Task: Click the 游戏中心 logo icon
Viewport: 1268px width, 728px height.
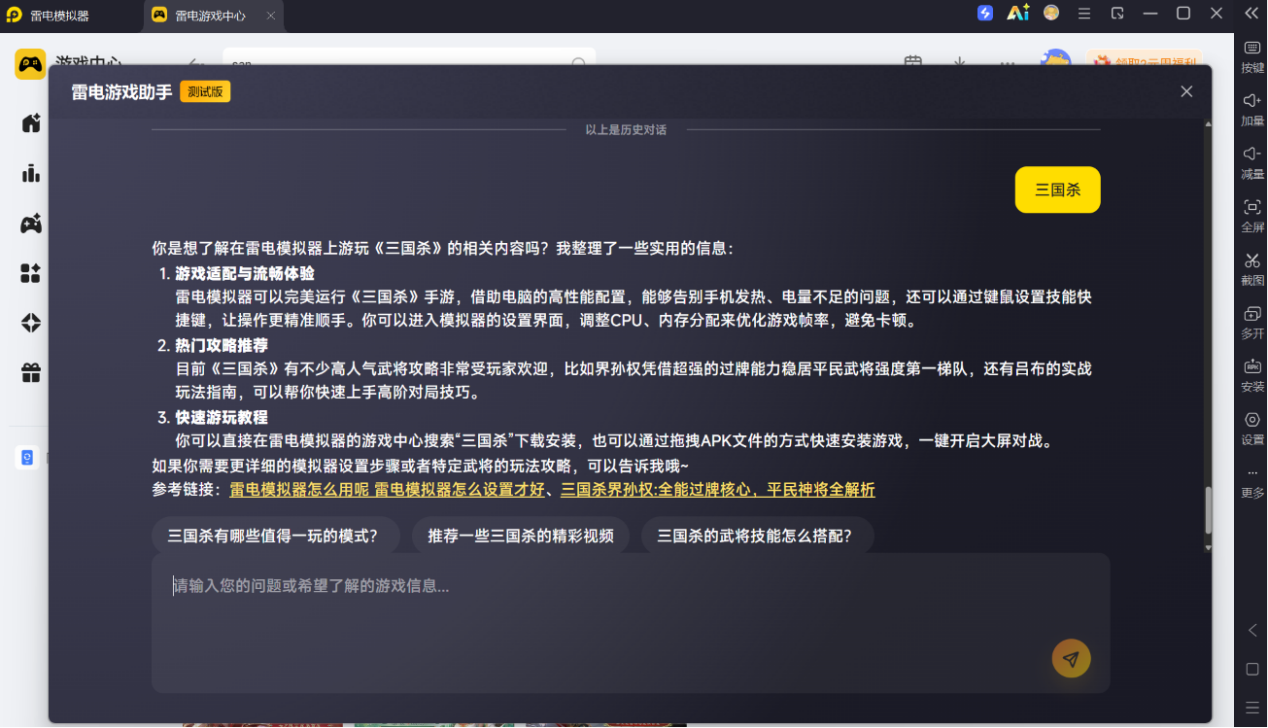Action: 30,64
